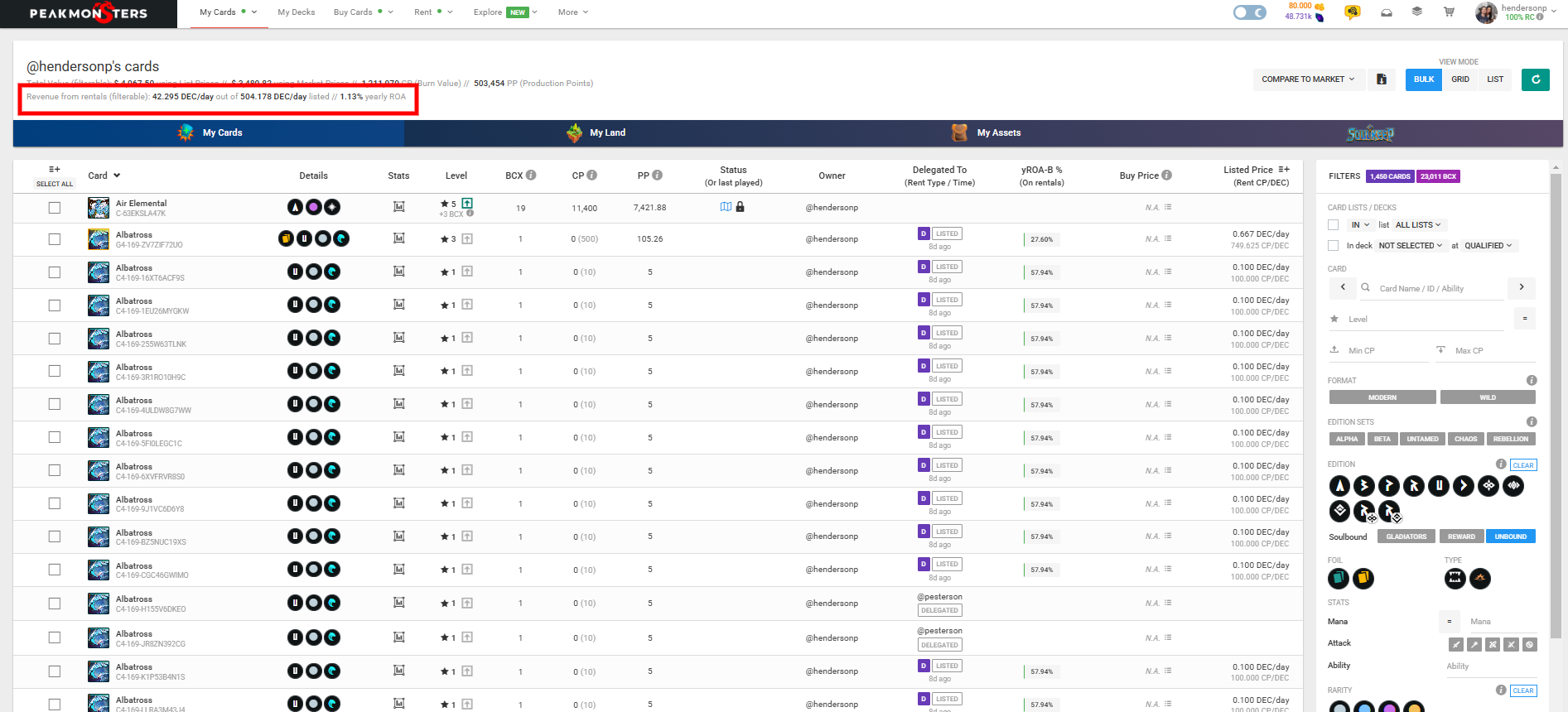This screenshot has height=712, width=1568.
Task: Filter by melee attack icon
Action: (x=1456, y=644)
